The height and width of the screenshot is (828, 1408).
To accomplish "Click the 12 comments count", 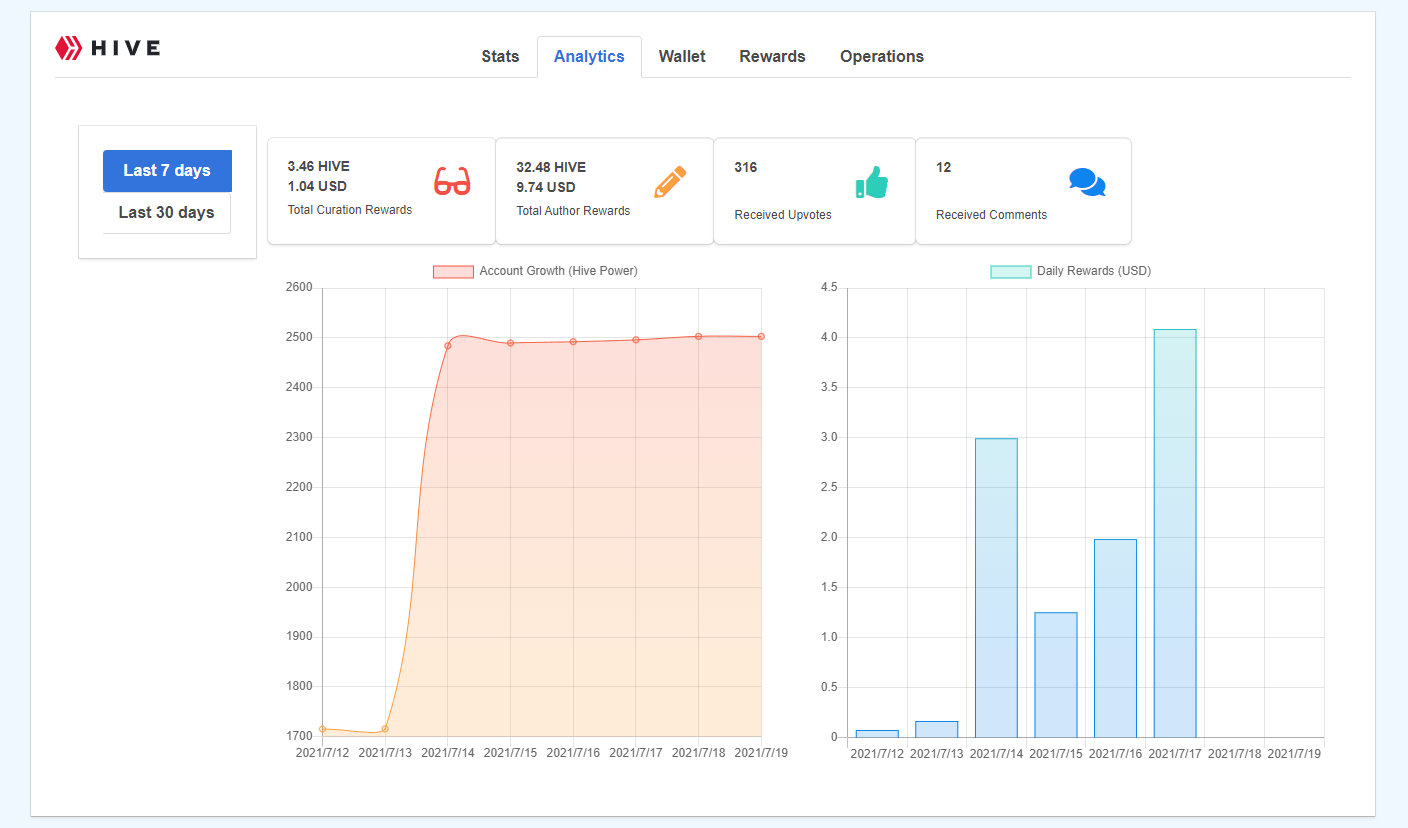I will [x=944, y=167].
